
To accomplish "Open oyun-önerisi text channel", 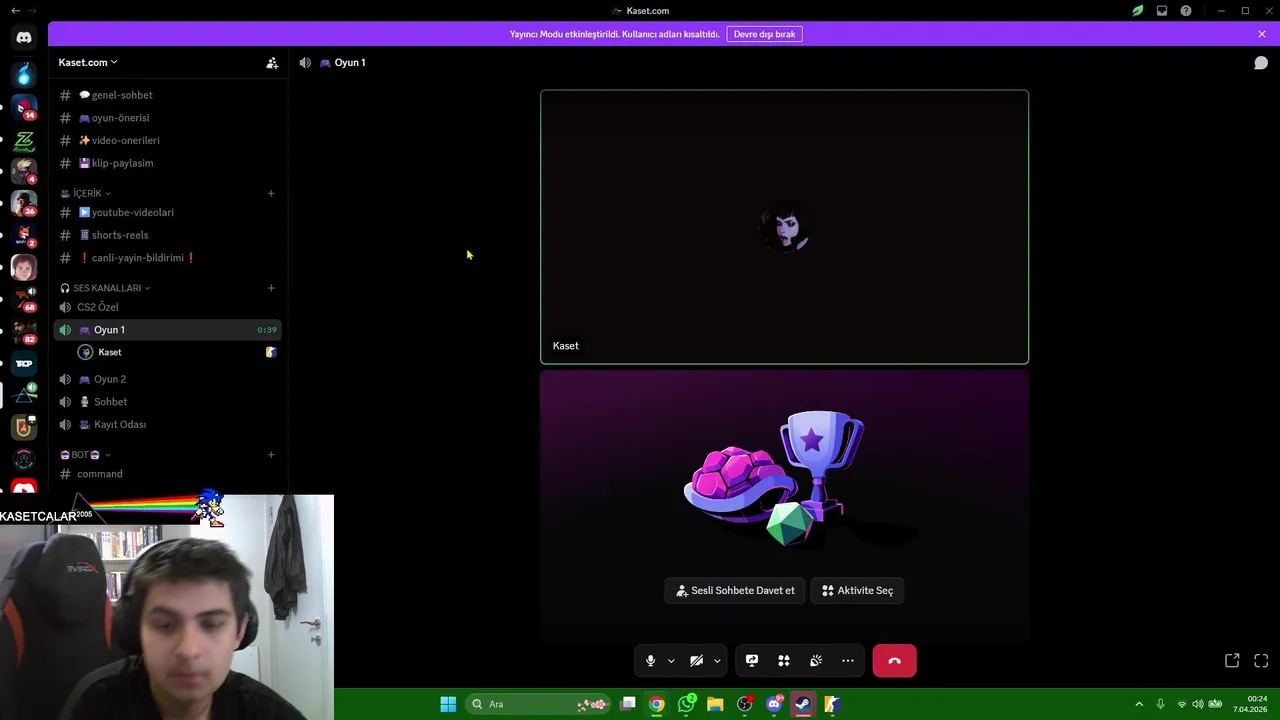I will (167, 118).
